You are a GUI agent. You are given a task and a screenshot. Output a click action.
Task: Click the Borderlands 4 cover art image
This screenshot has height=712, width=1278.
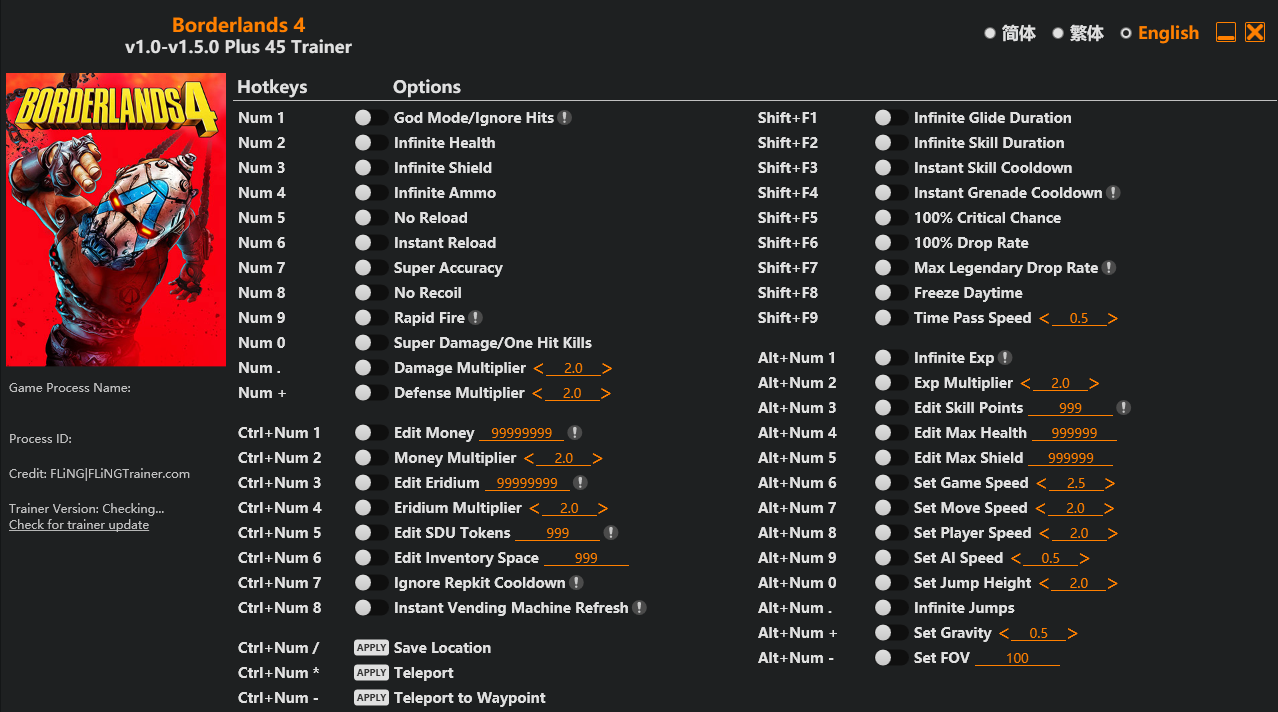pyautogui.click(x=116, y=220)
